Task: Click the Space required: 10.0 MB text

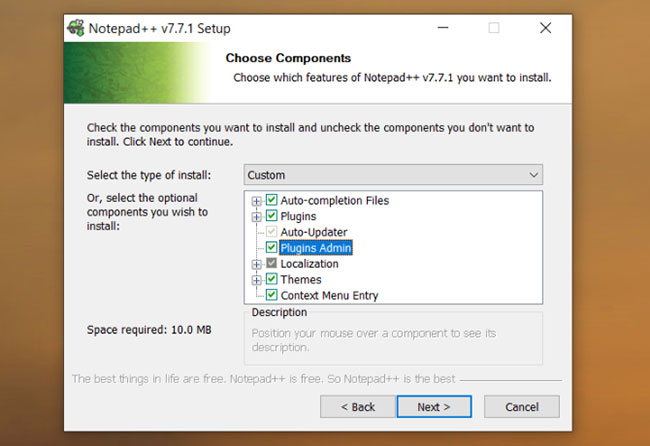Action: pyautogui.click(x=149, y=330)
